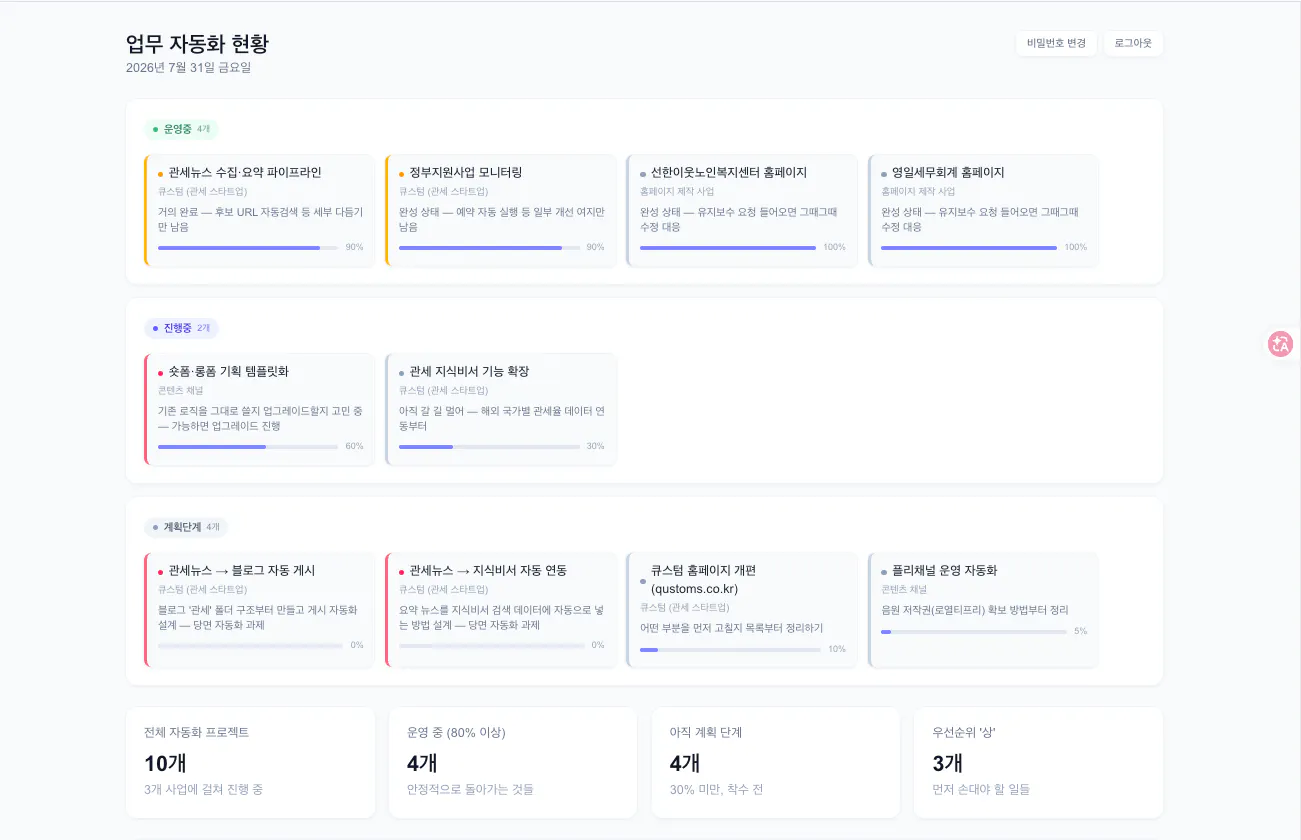Click progress bar of 관세뉴스 수집·요약 파이프라인

(x=248, y=247)
